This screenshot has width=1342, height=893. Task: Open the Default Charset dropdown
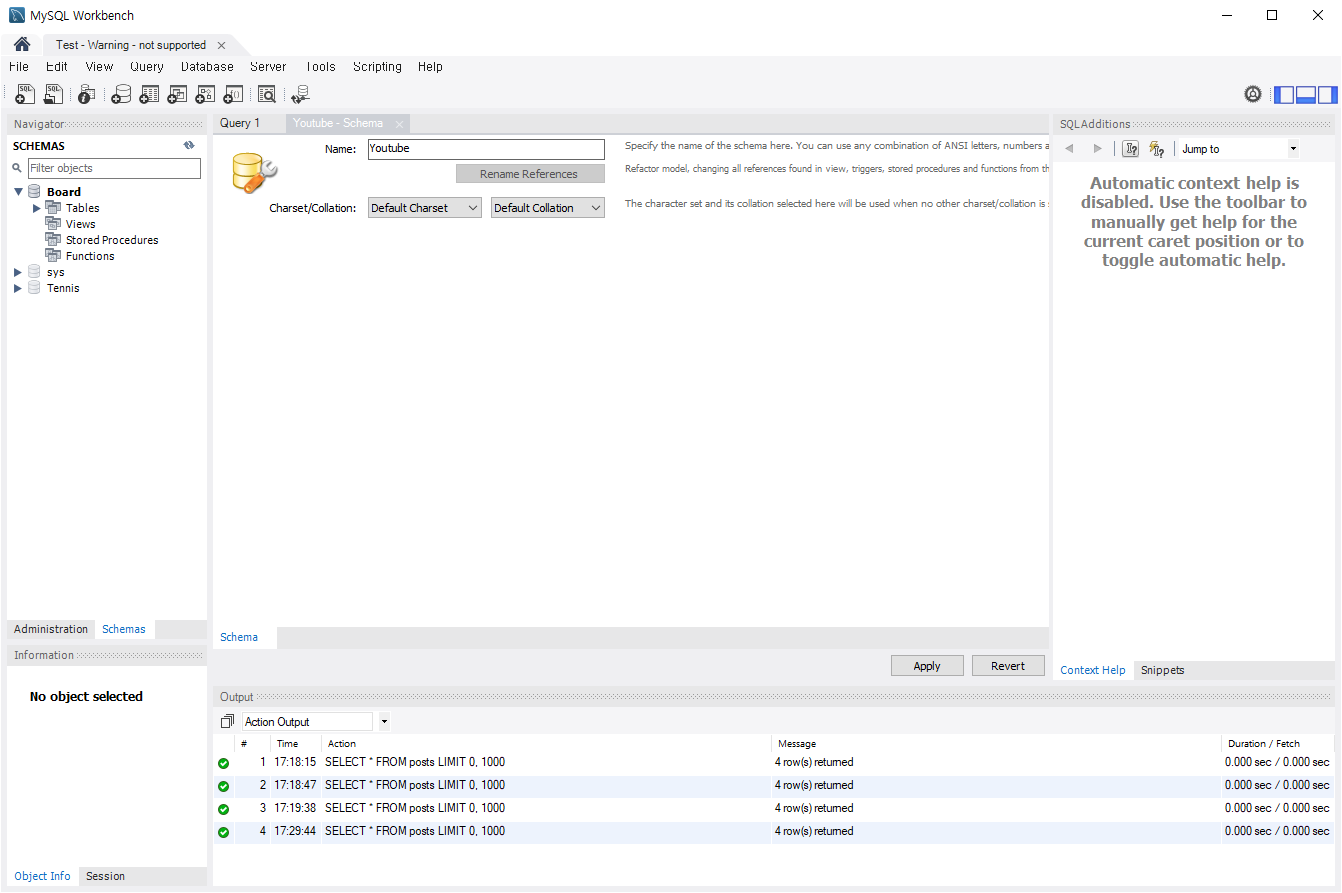(x=425, y=208)
